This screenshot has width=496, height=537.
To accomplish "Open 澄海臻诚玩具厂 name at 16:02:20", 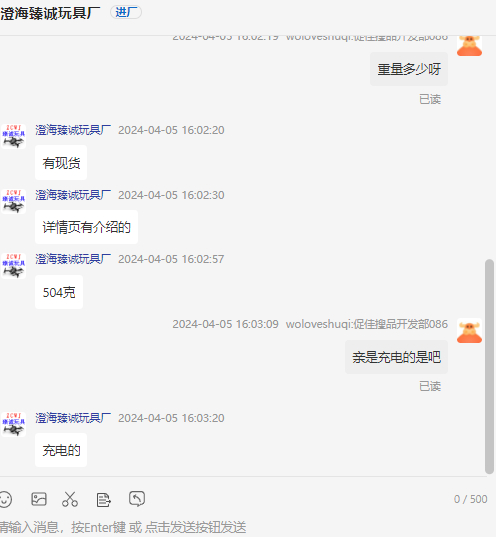I will 73,130.
